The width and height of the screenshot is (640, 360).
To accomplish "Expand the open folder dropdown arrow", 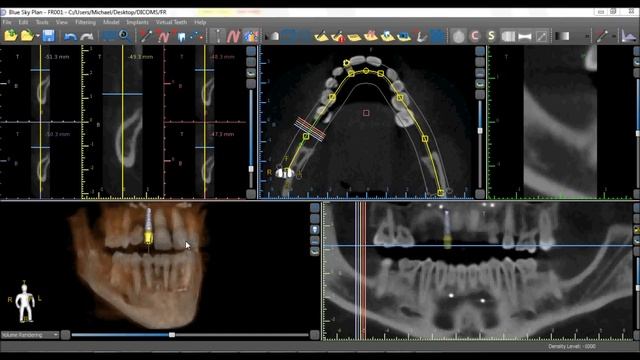I will coord(38,36).
